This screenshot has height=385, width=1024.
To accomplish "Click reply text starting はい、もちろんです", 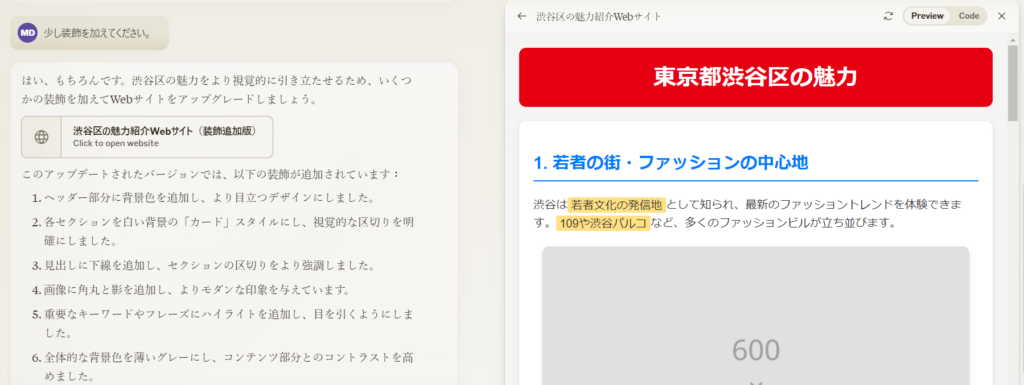I will pos(217,90).
